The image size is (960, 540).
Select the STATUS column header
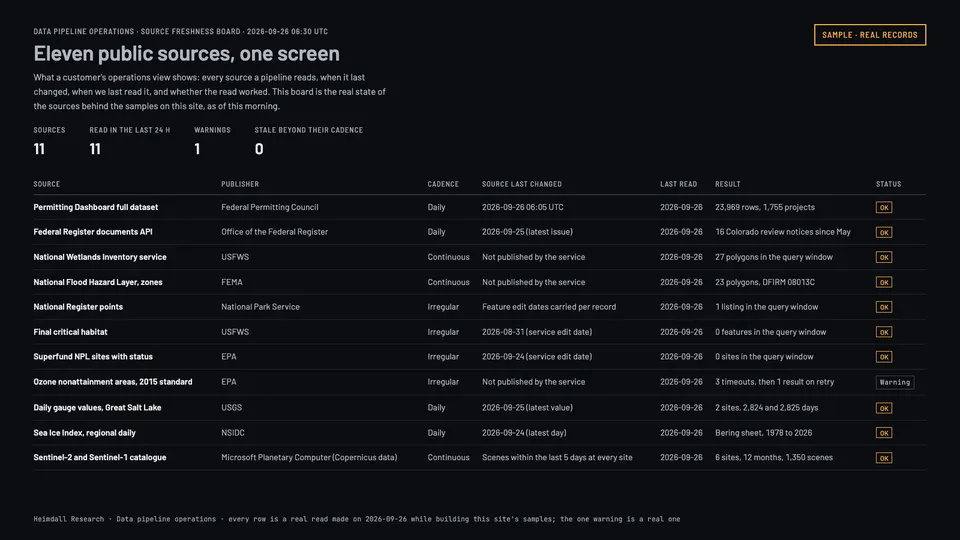point(888,184)
